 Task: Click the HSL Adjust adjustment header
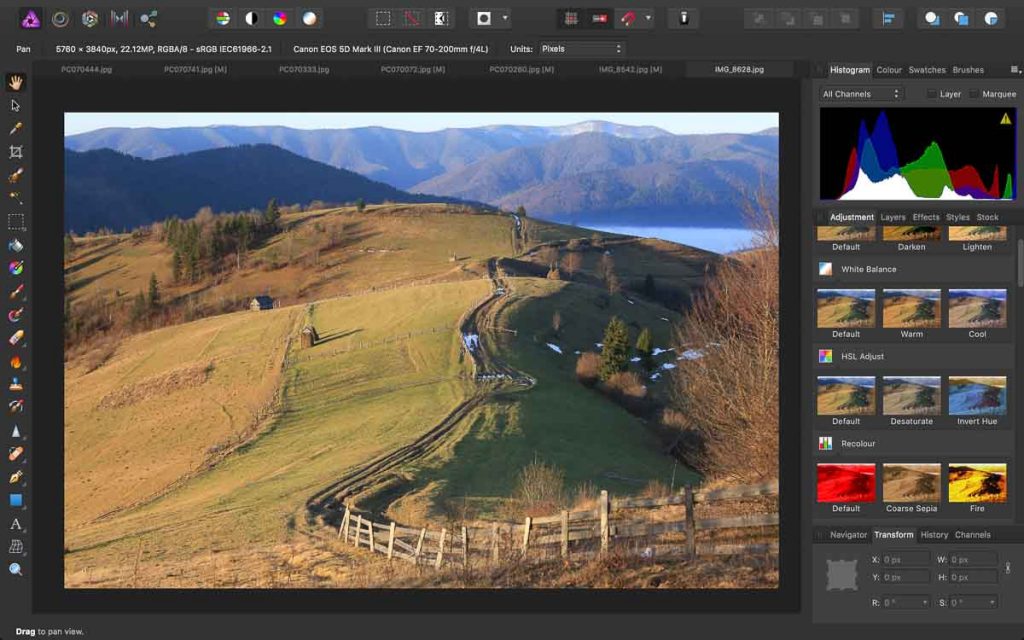[x=861, y=356]
